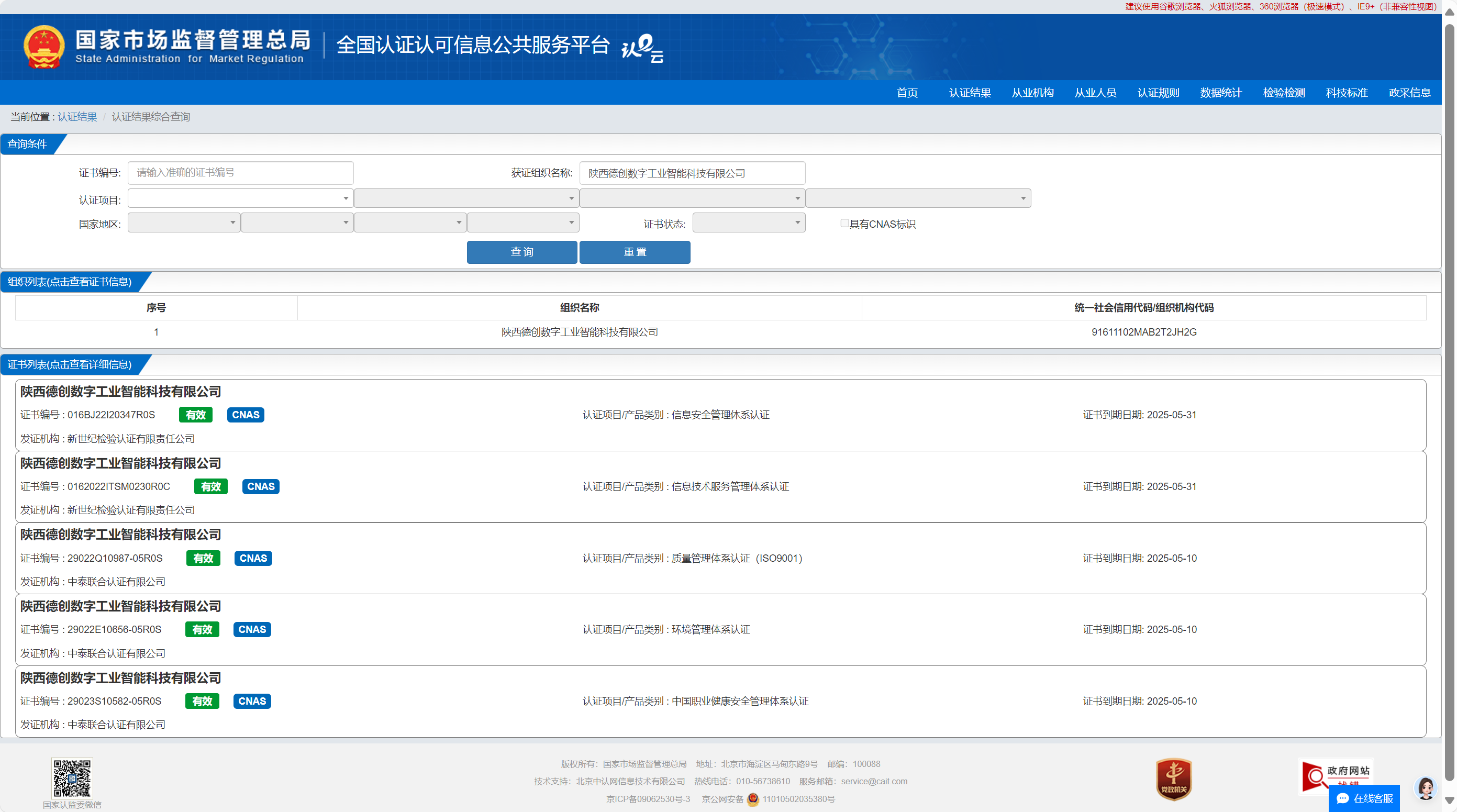Open 检验检测 navigation menu
Viewport: 1457px width, 812px height.
click(1284, 93)
